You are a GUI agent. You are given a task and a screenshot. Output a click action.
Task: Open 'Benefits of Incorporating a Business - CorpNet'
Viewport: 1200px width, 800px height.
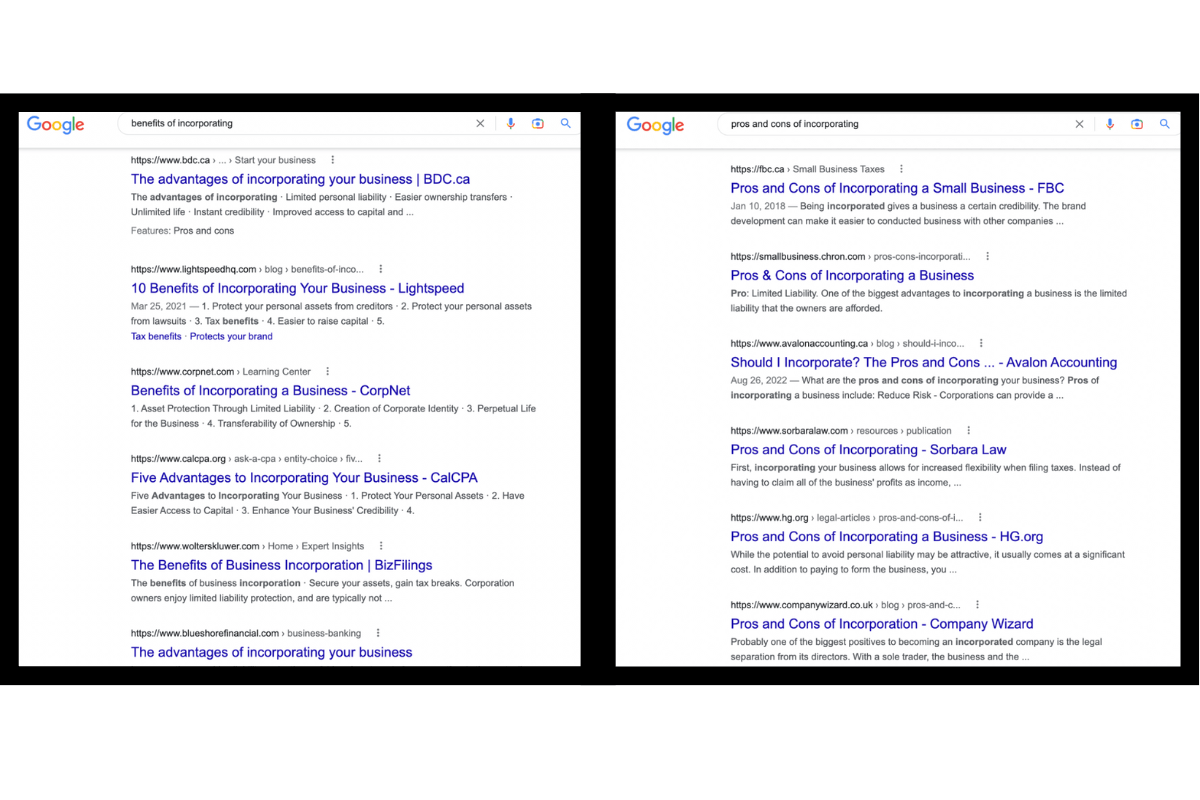point(270,391)
